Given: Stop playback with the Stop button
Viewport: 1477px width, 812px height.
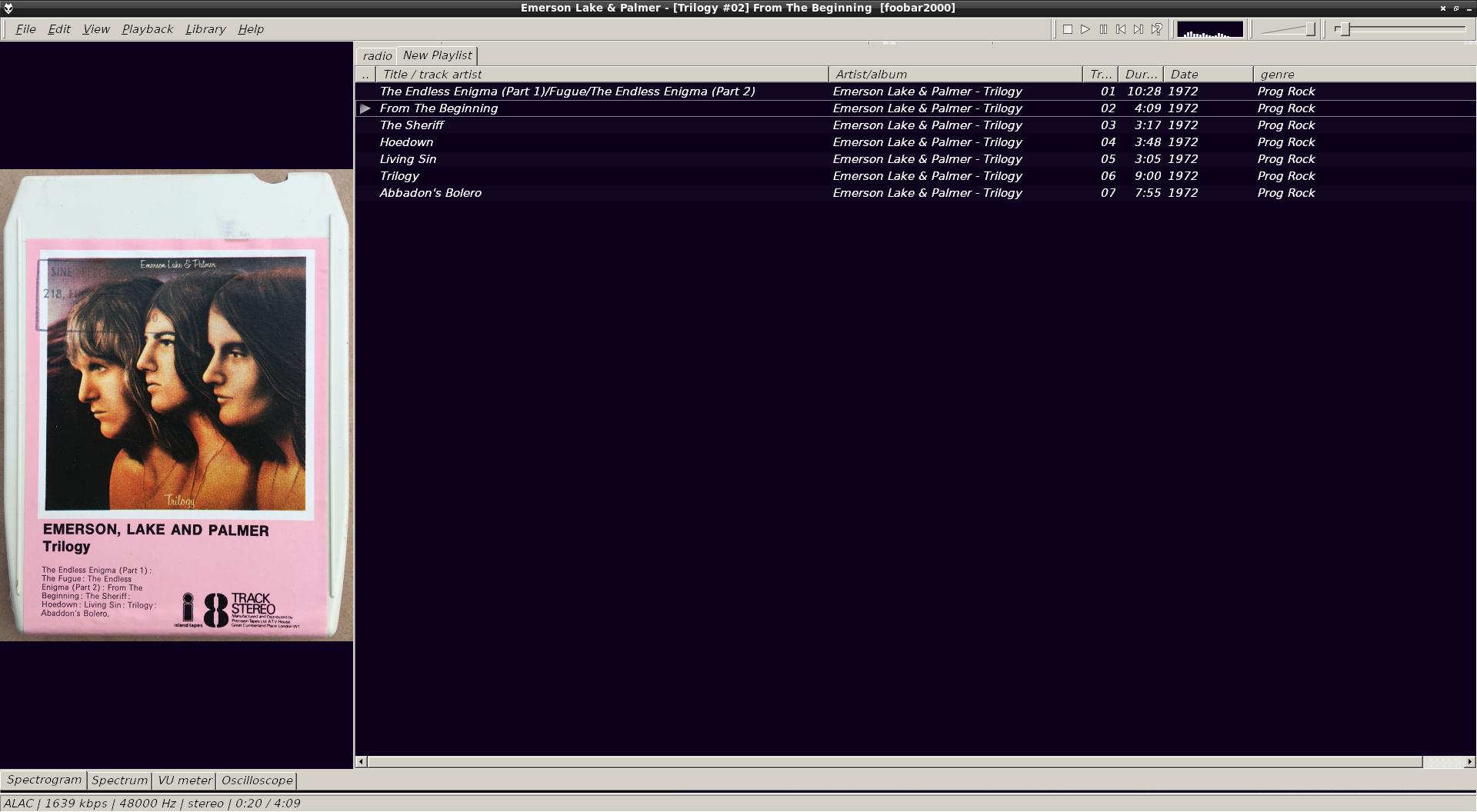Looking at the screenshot, I should point(1067,29).
